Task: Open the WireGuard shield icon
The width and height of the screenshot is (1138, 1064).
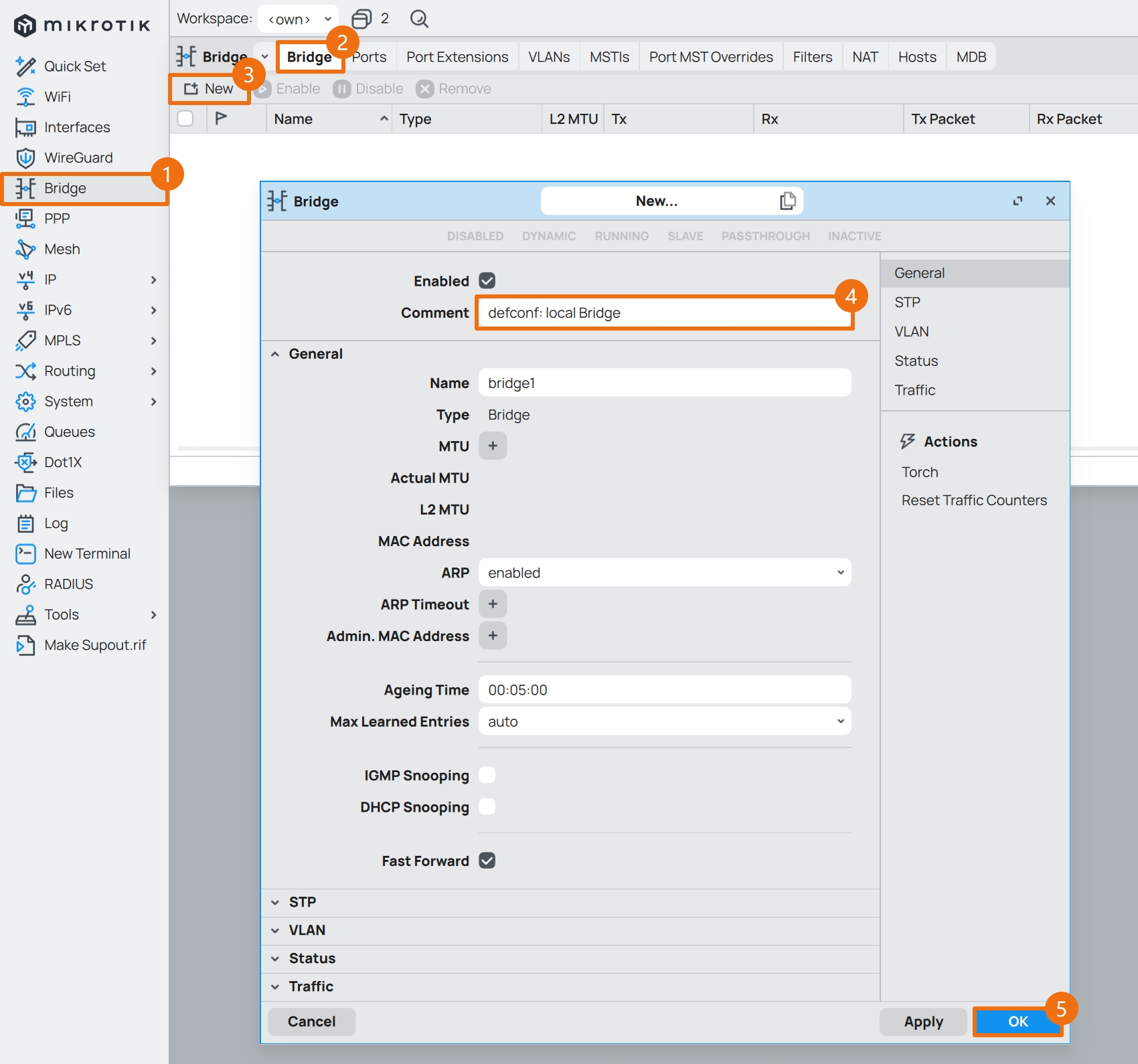Action: click(25, 158)
